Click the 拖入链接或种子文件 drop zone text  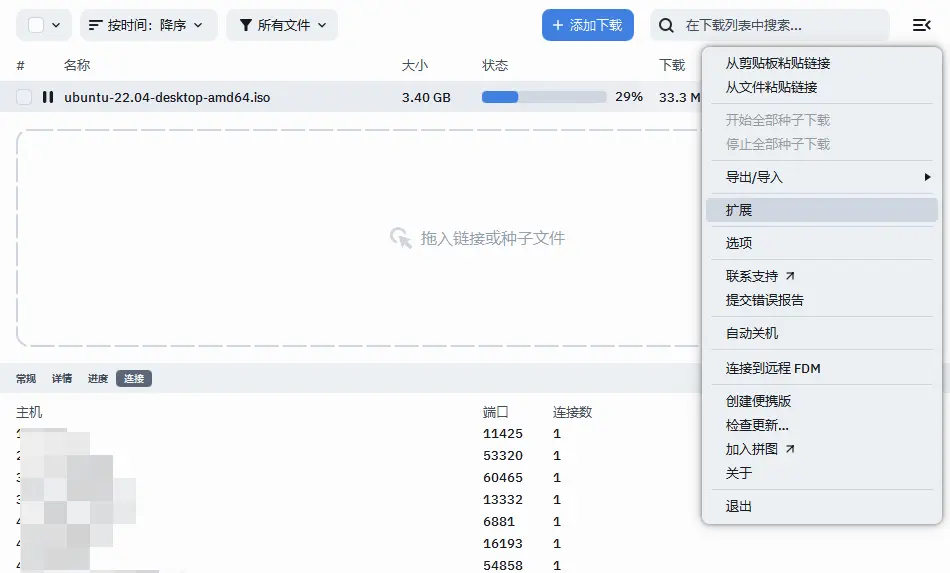coord(493,238)
